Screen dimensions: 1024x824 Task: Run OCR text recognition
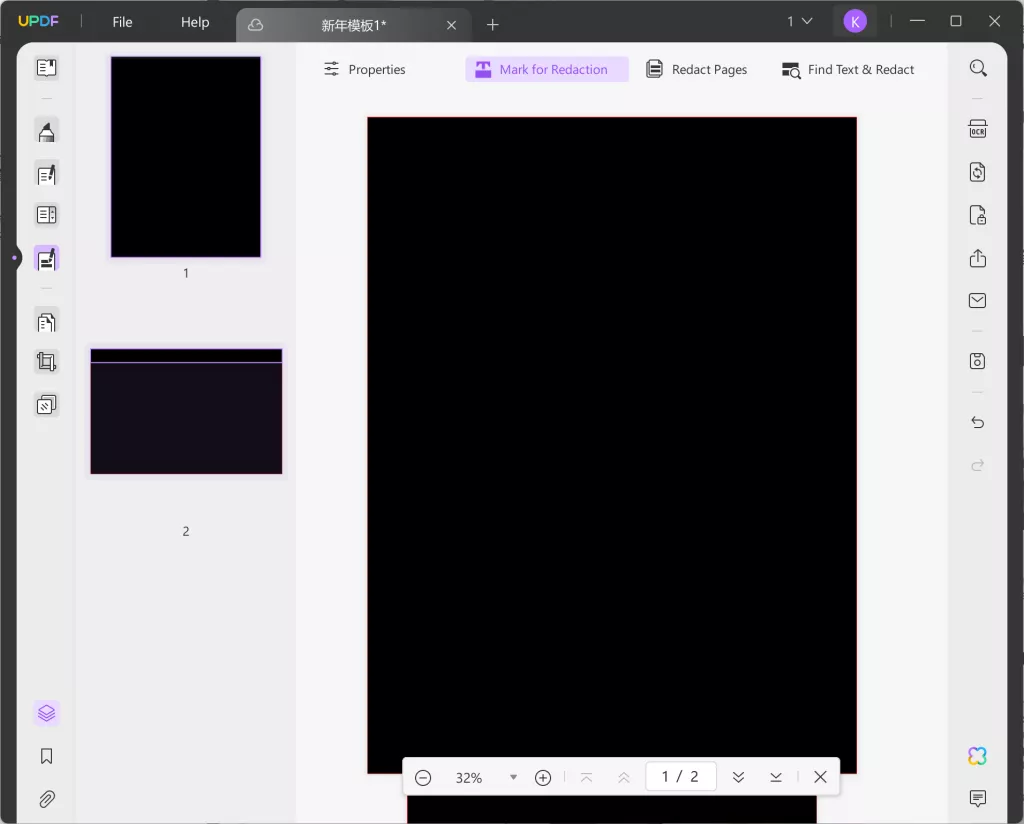[978, 129]
